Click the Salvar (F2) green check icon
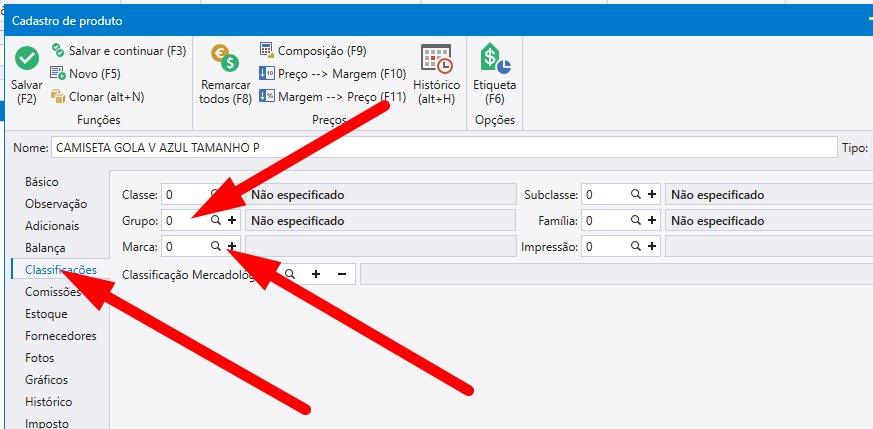Viewport: 873px width, 429px height. [x=27, y=60]
